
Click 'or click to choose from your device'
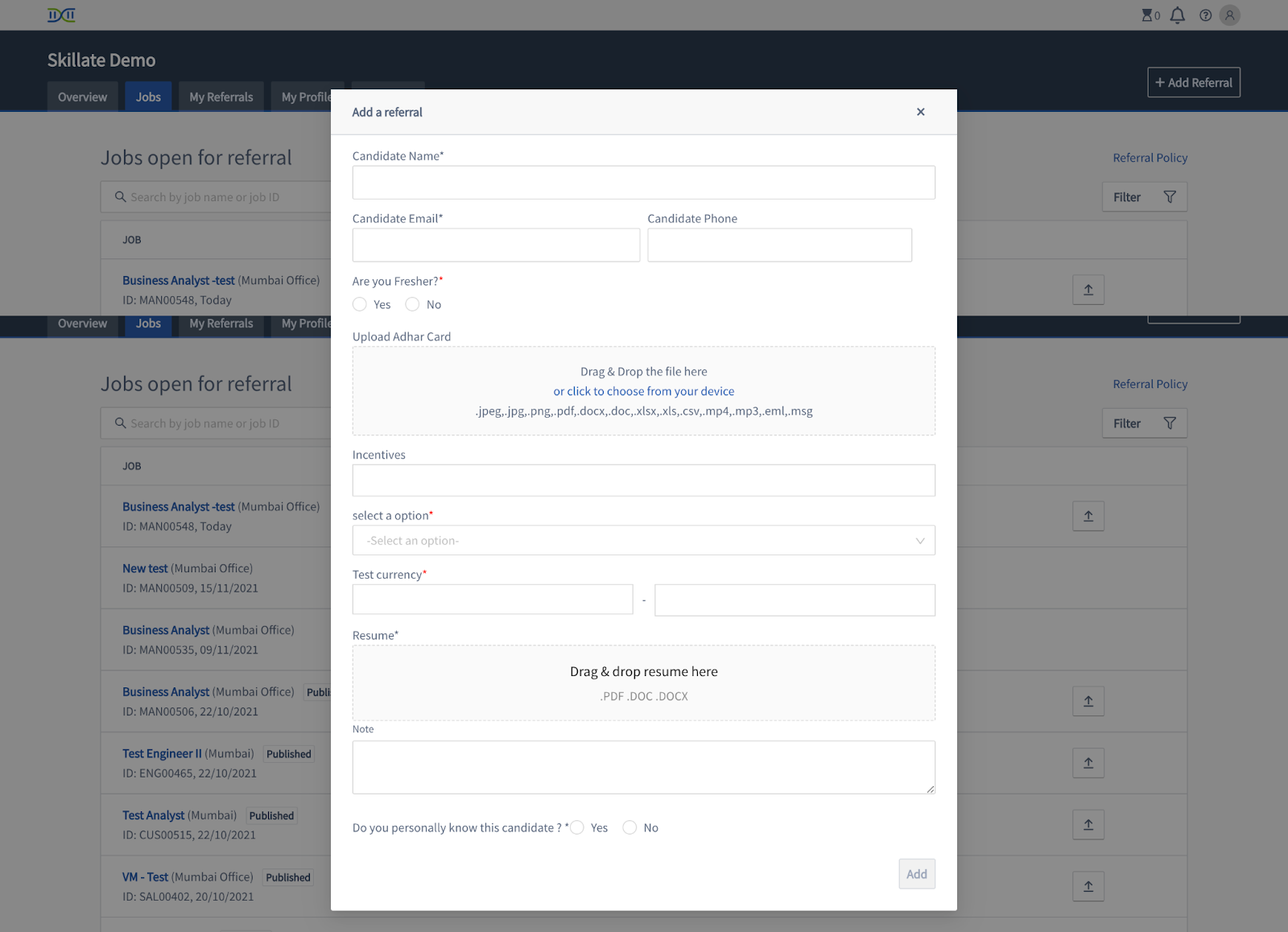tap(644, 391)
